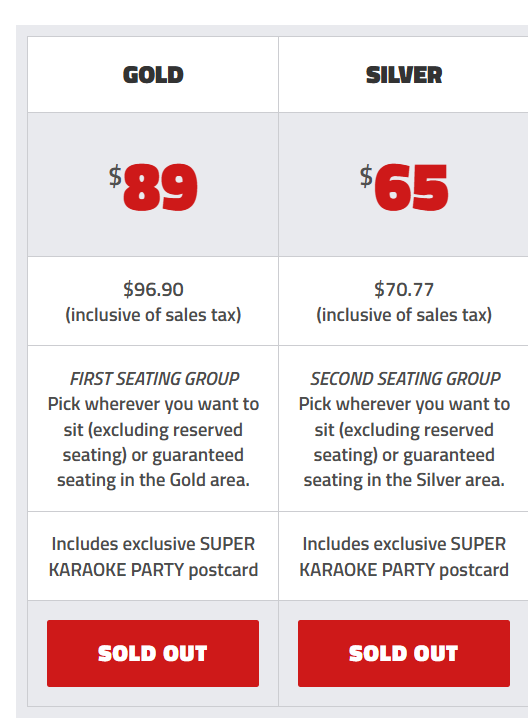Click Silver column's postcard inclusion text

pos(404,556)
